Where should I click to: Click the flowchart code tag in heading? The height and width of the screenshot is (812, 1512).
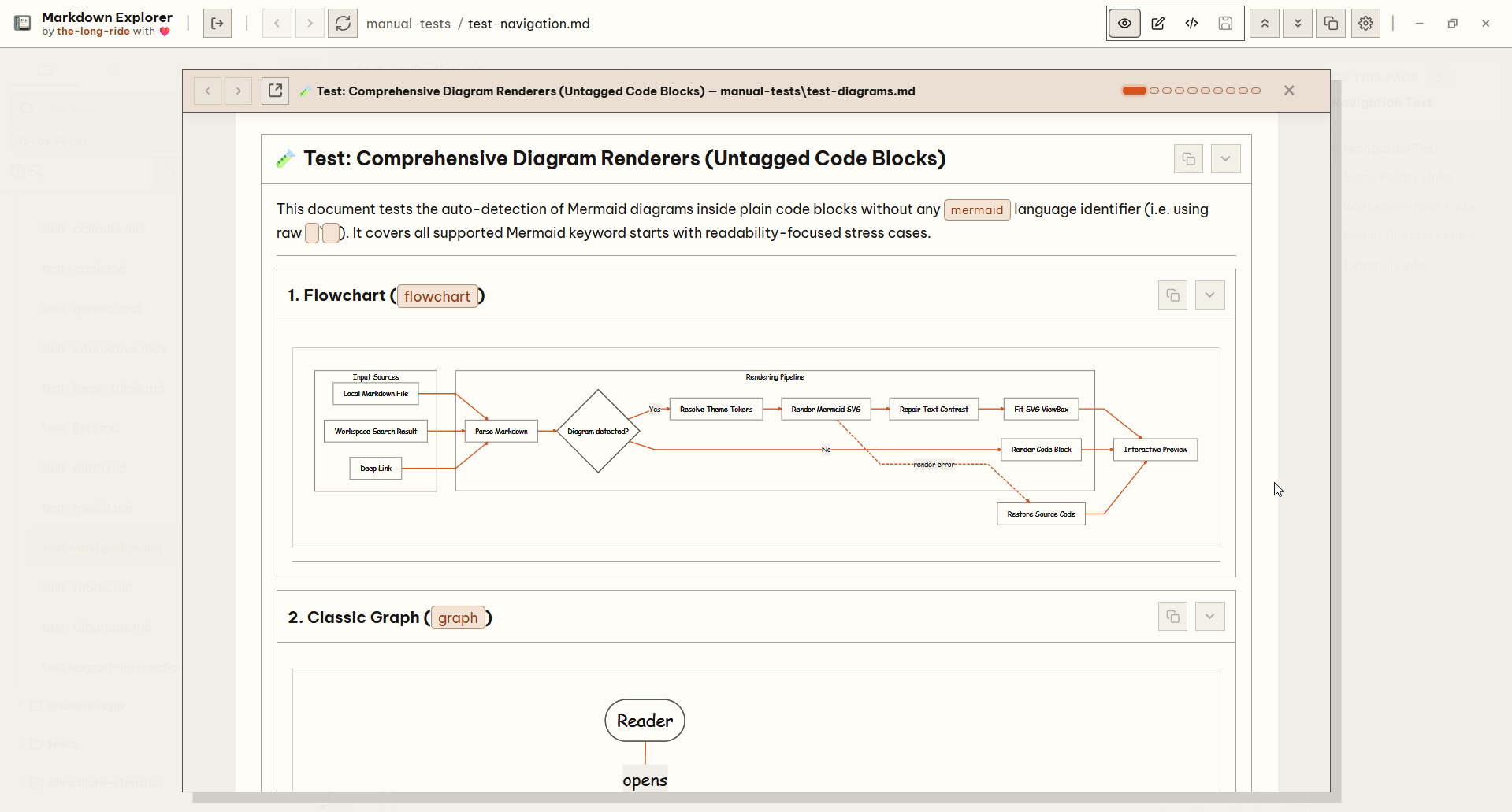coord(437,296)
